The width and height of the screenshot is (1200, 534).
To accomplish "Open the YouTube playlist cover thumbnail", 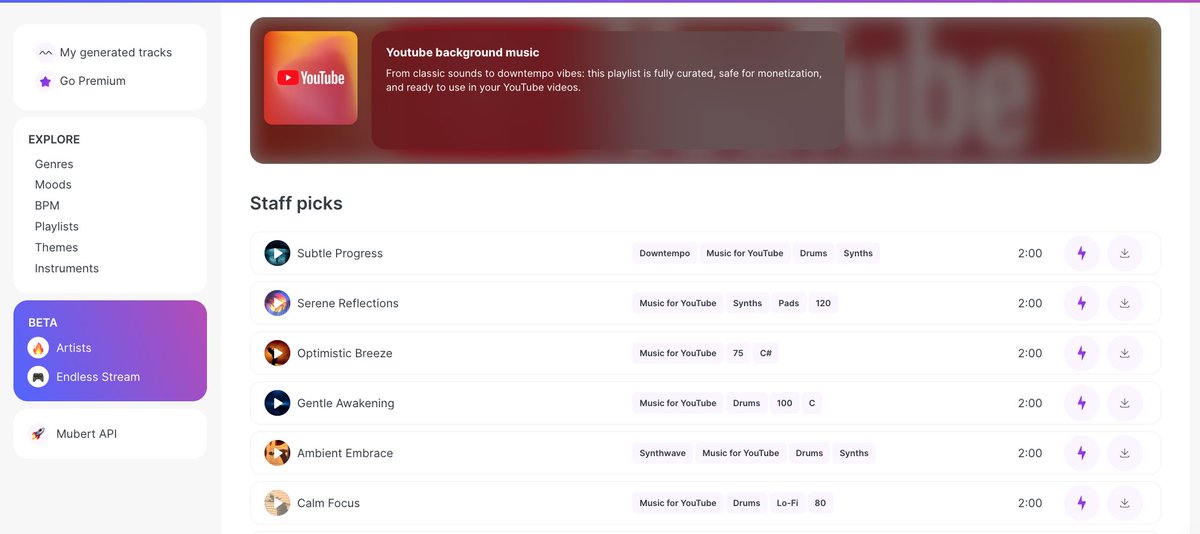I will click(x=311, y=78).
